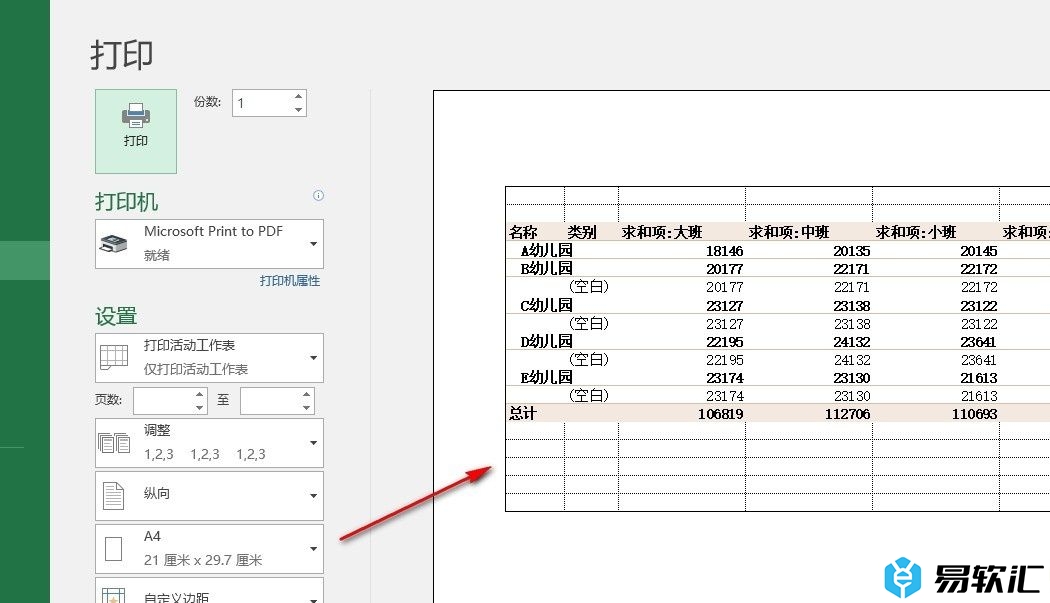This screenshot has height=603, width=1050.
Task: Click the 名称 column header in the preview
Action: [x=523, y=232]
